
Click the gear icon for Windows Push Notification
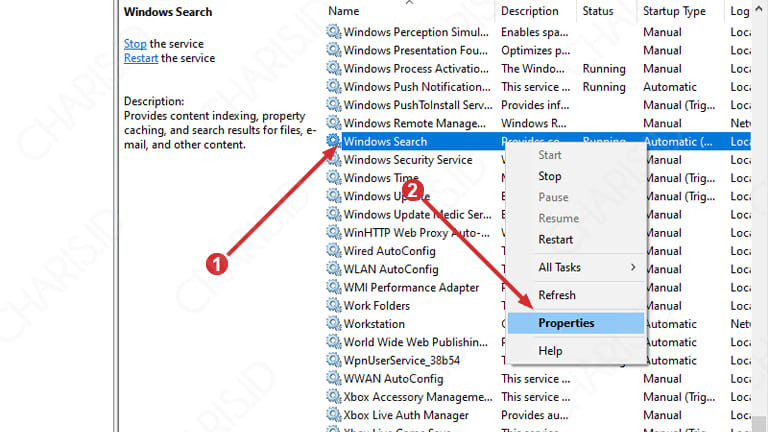334,87
